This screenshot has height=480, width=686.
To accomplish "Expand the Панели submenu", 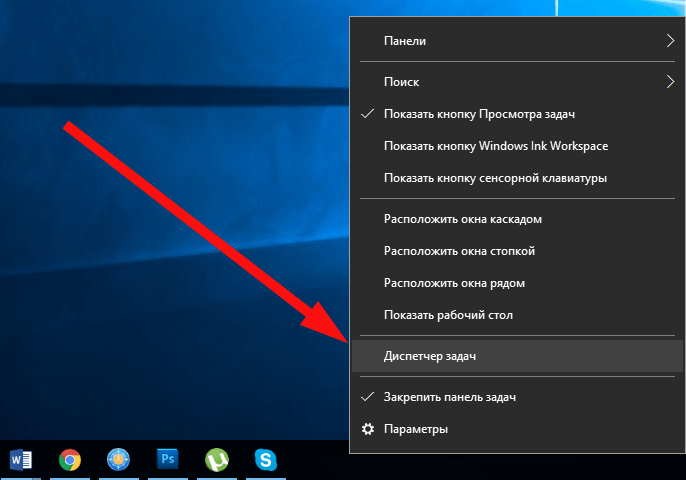I will coord(518,41).
